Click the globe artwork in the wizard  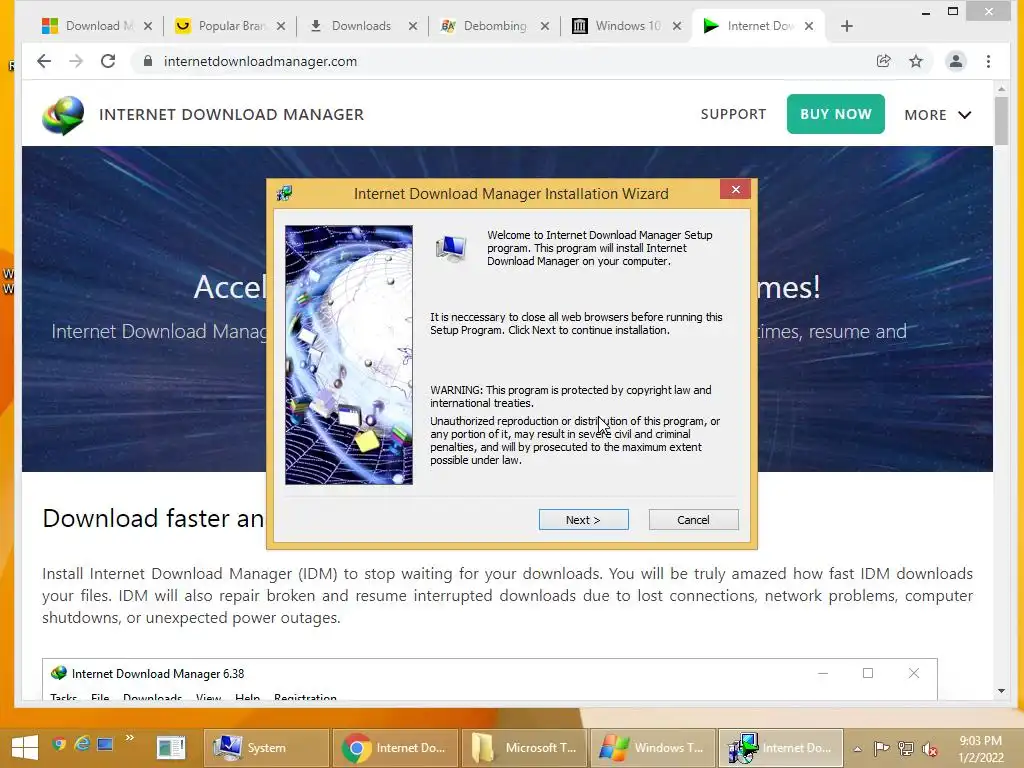point(349,355)
